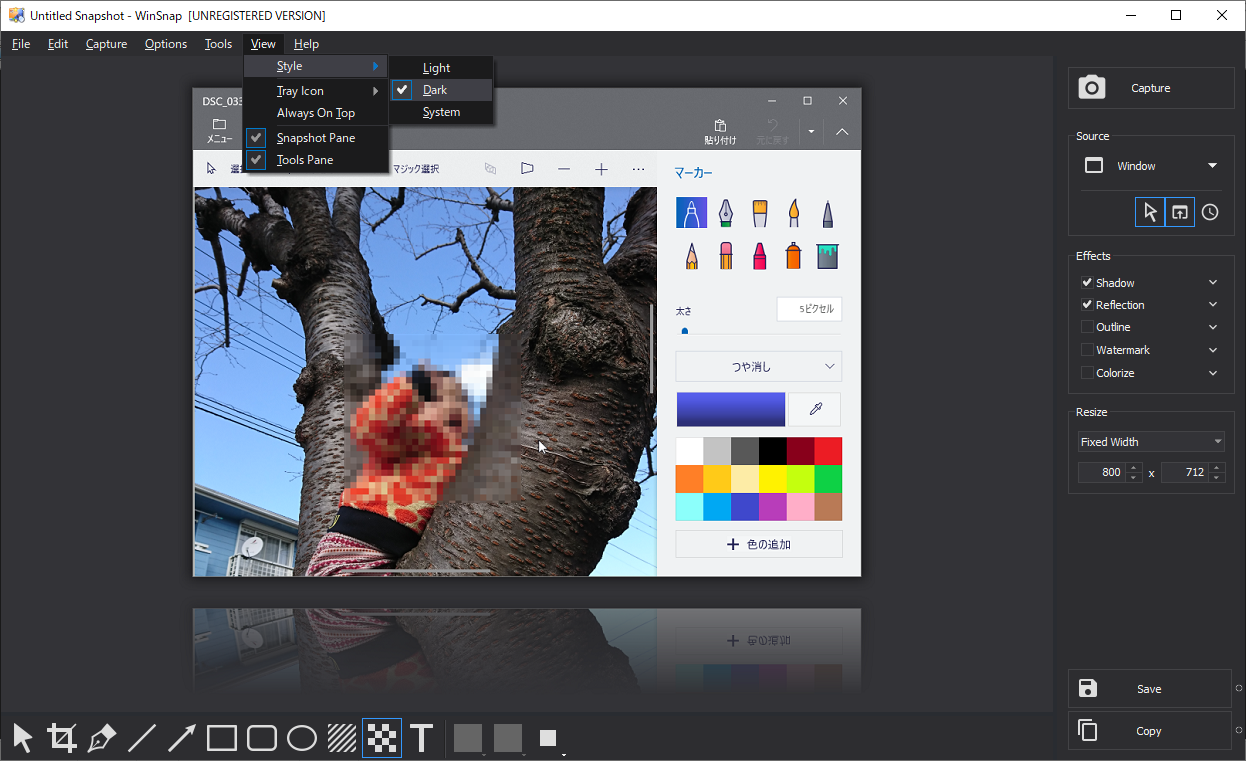Open the File menu
The width and height of the screenshot is (1246, 761).
tap(21, 44)
